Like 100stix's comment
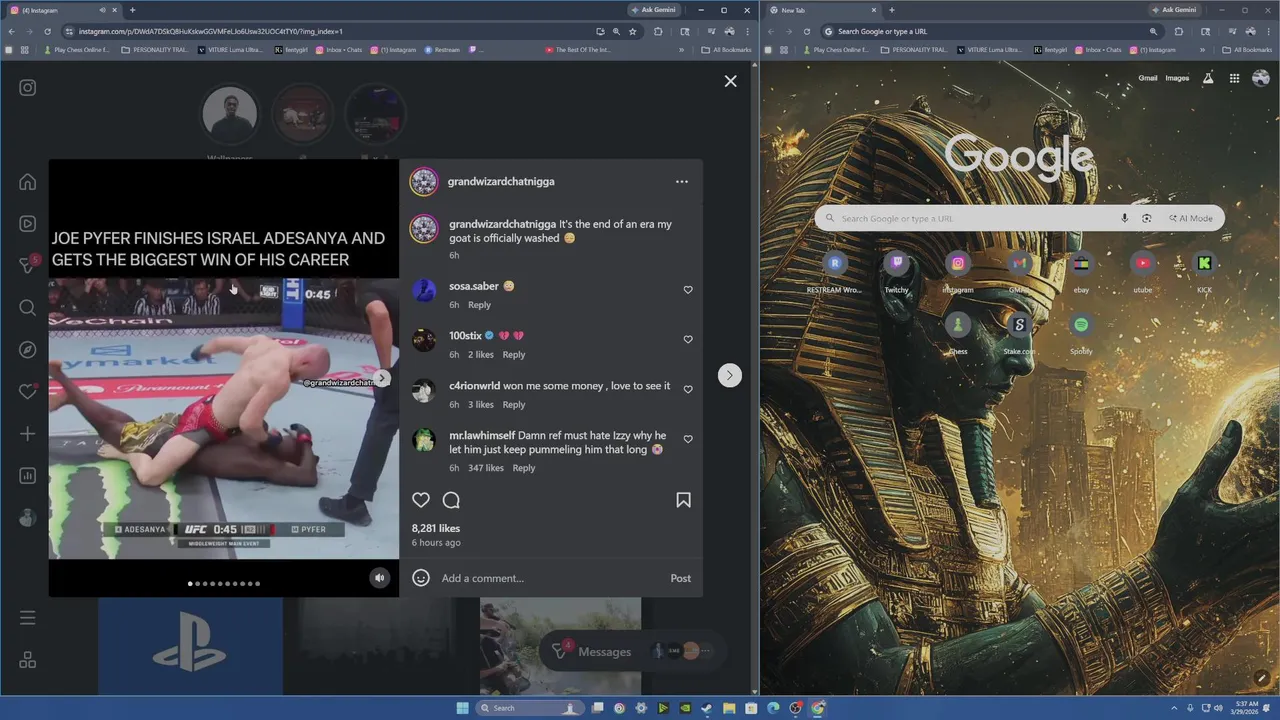1280x720 pixels. (x=688, y=340)
